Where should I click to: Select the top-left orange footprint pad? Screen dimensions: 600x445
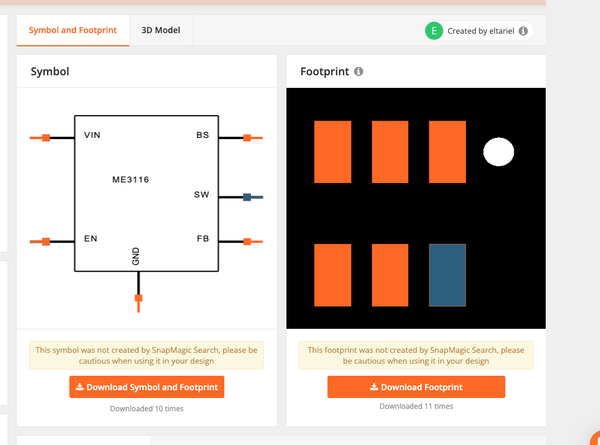(x=333, y=152)
